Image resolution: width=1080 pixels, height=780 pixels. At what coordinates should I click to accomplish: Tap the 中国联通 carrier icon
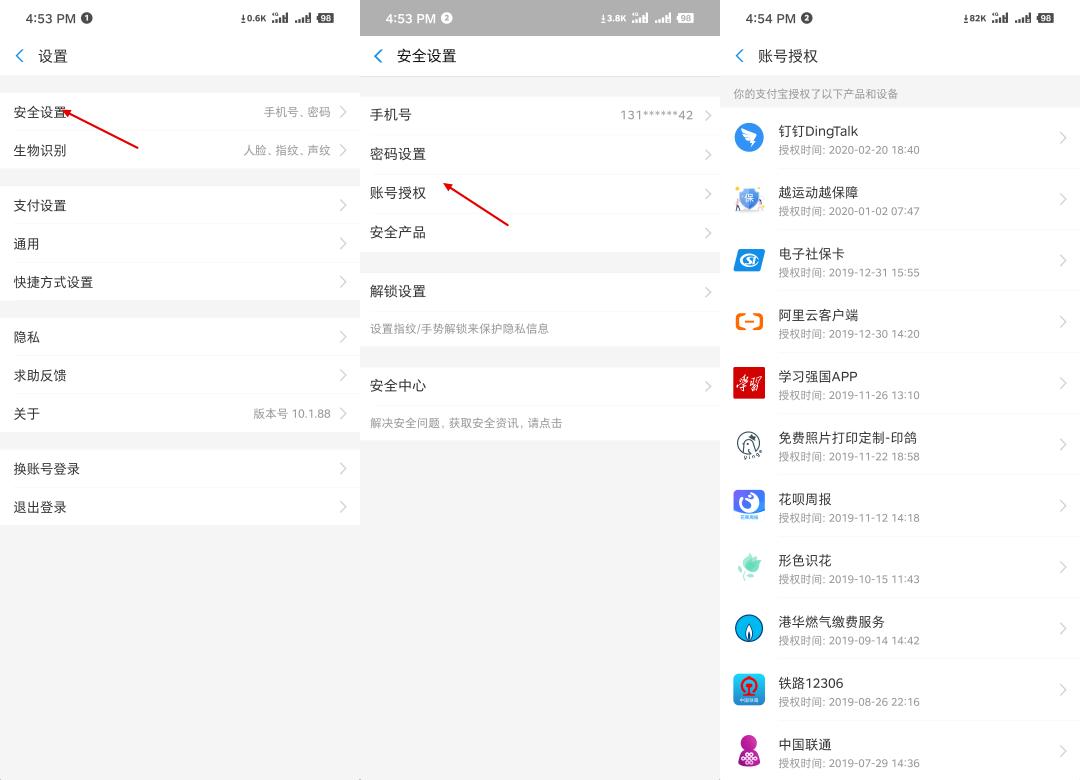(x=749, y=752)
